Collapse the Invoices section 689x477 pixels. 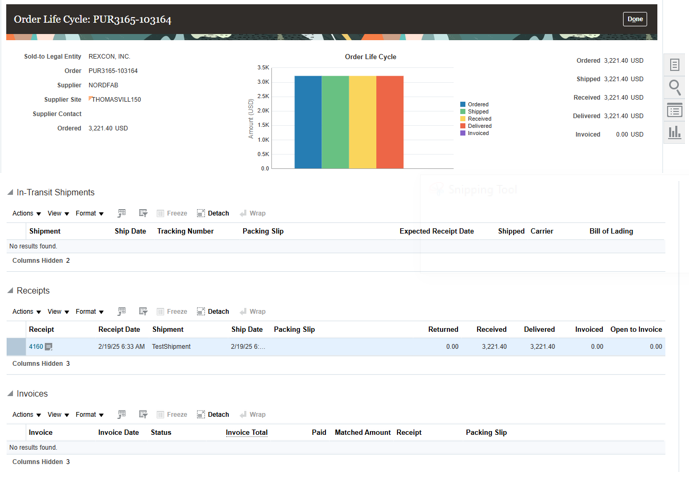click(10, 394)
